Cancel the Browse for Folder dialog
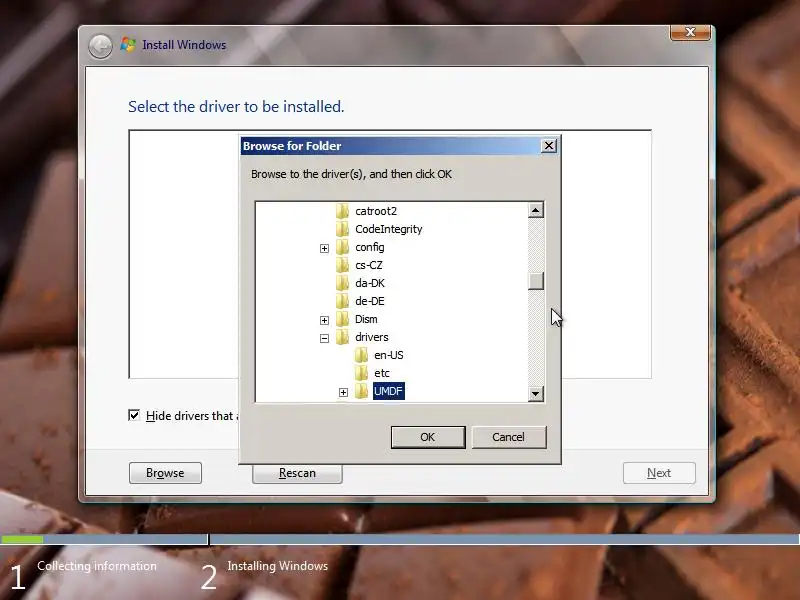The width and height of the screenshot is (800, 600). pos(509,437)
